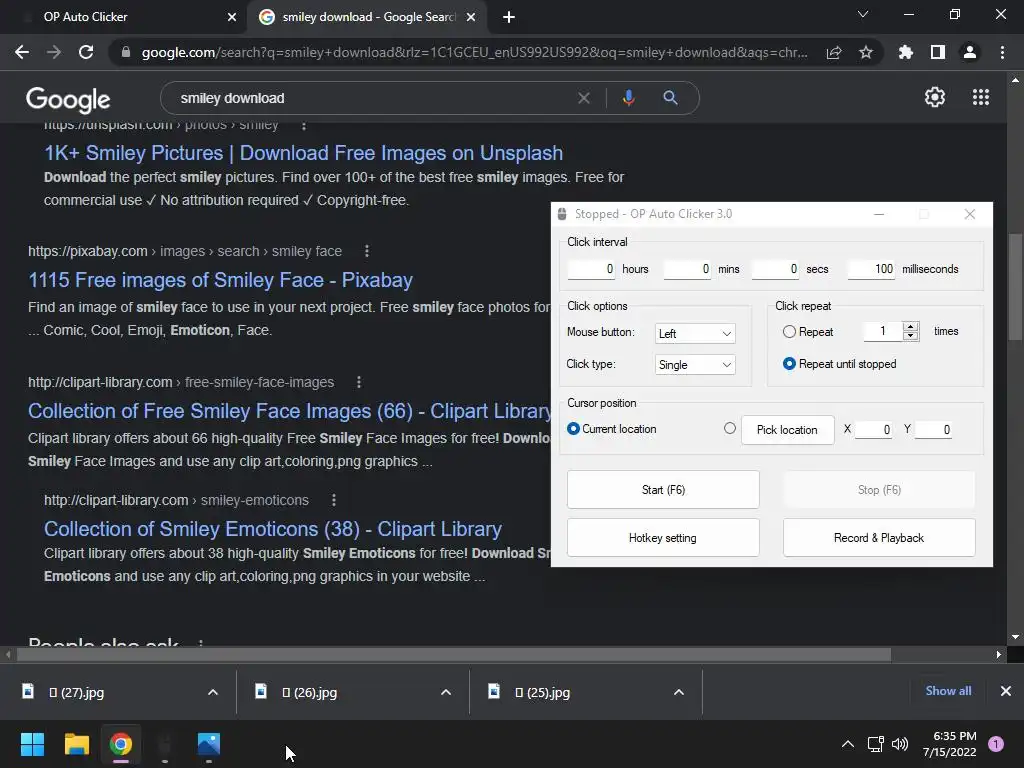Image resolution: width=1024 pixels, height=768 pixels.
Task: Open the Chrome profile avatar
Action: click(x=970, y=52)
